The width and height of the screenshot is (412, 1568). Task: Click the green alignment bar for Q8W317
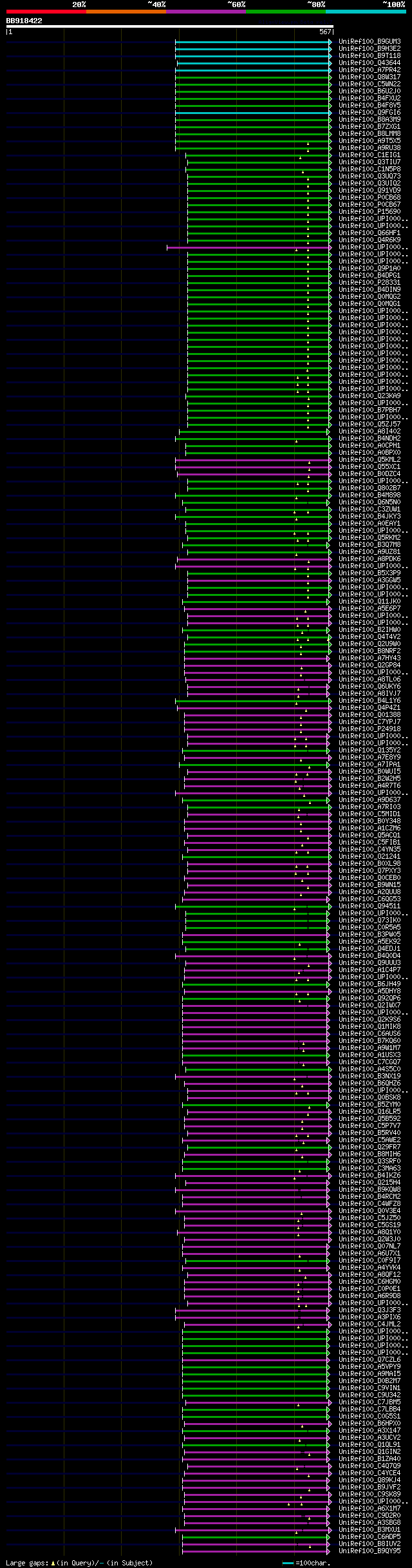point(253,77)
